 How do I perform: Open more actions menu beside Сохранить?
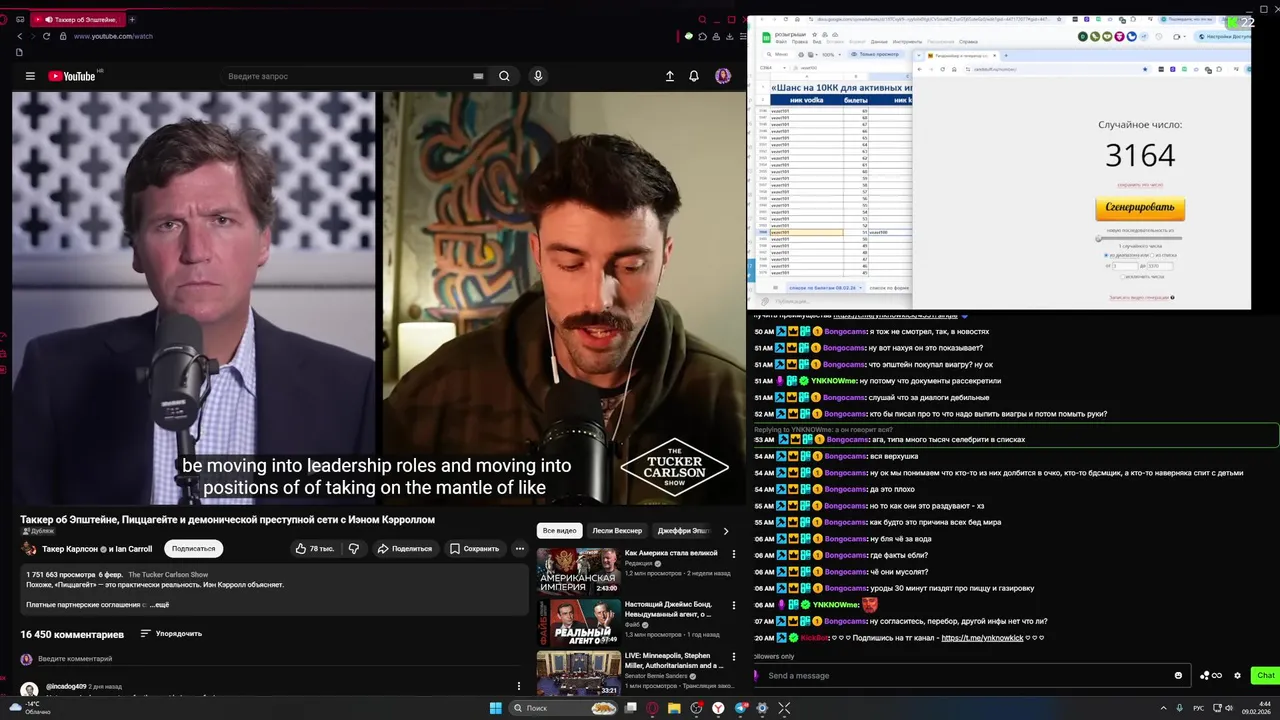519,548
